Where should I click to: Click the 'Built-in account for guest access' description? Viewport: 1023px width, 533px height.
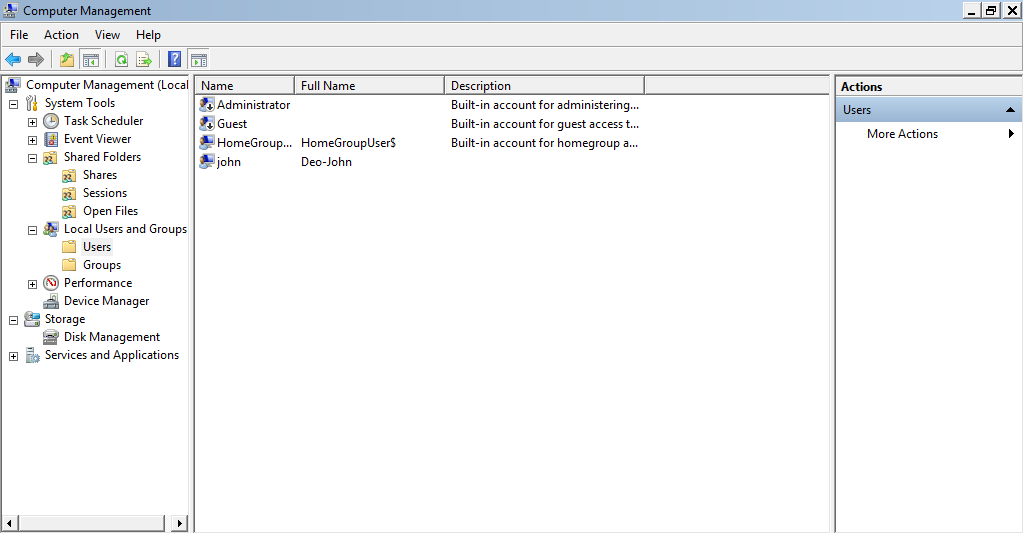tap(545, 124)
